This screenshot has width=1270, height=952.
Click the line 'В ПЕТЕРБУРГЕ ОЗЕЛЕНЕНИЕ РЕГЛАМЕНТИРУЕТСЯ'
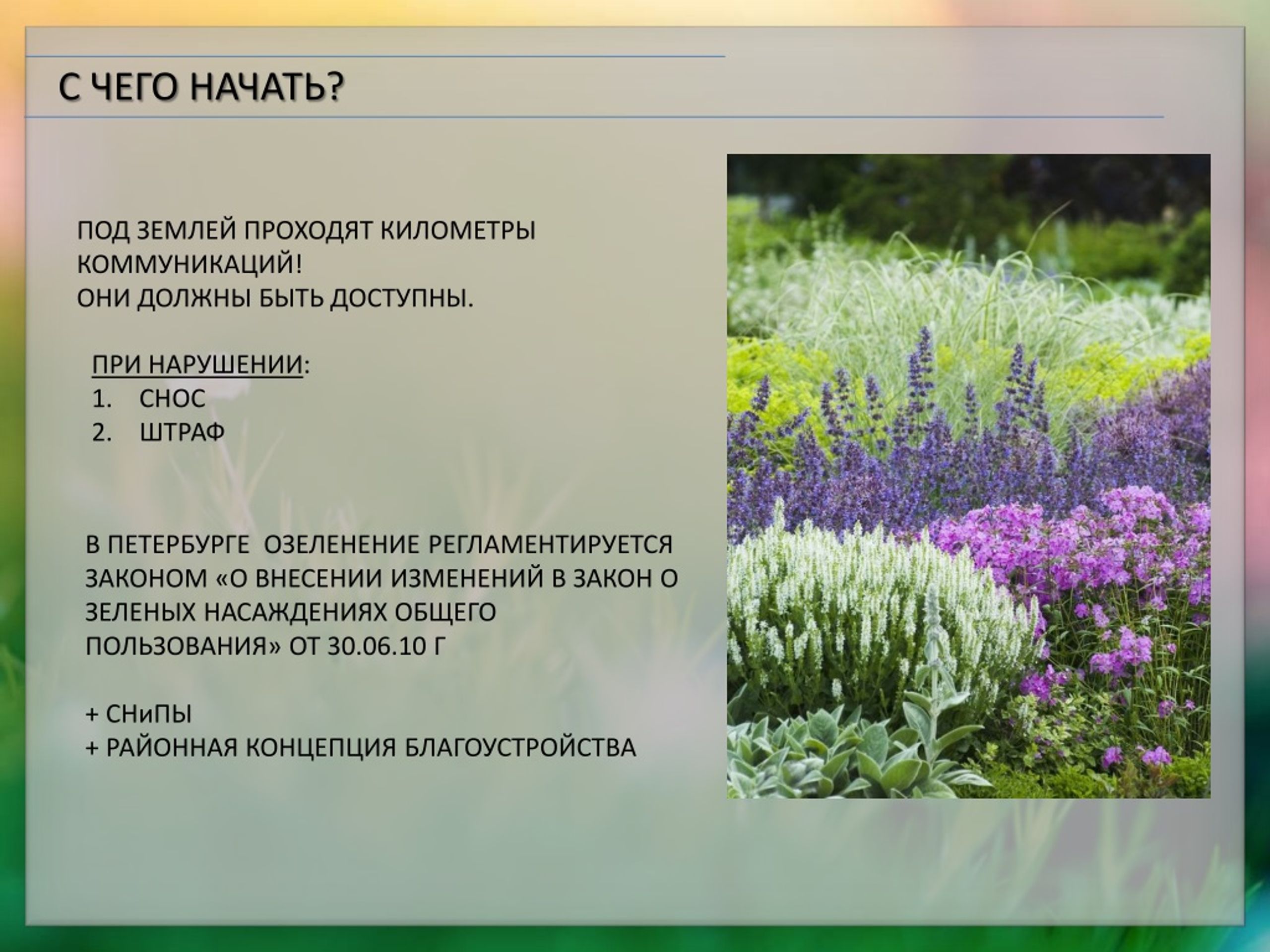[379, 544]
